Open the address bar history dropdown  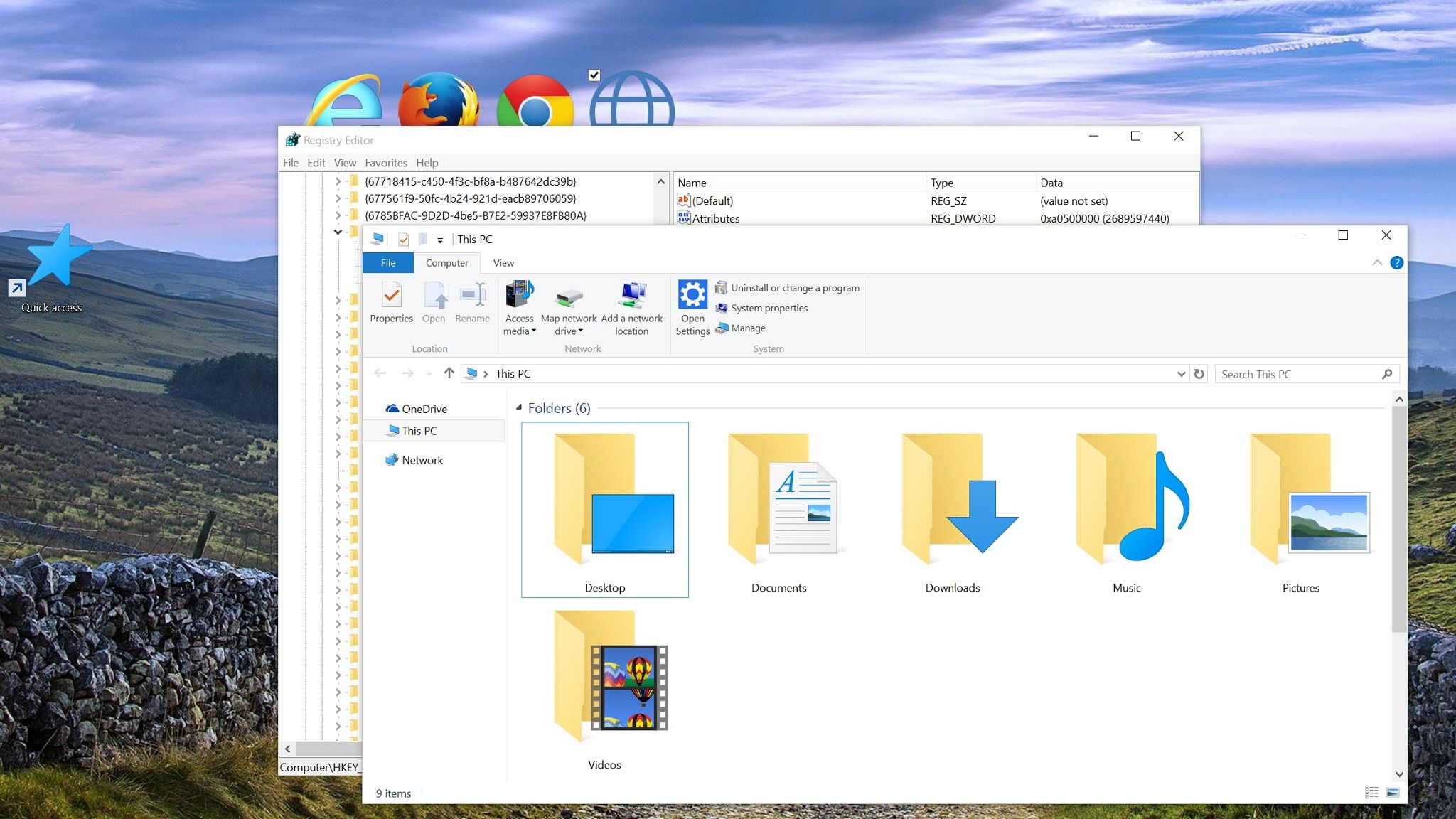(x=1181, y=374)
